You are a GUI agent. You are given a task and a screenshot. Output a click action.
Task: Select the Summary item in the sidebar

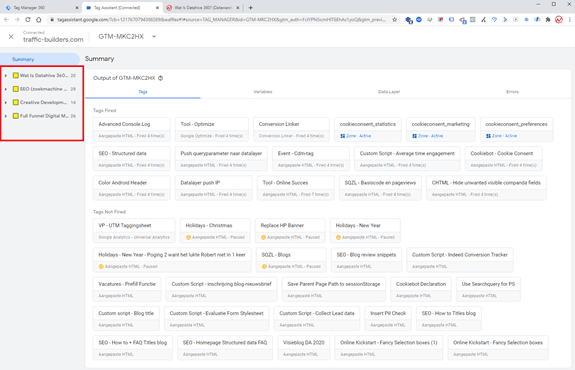(23, 59)
